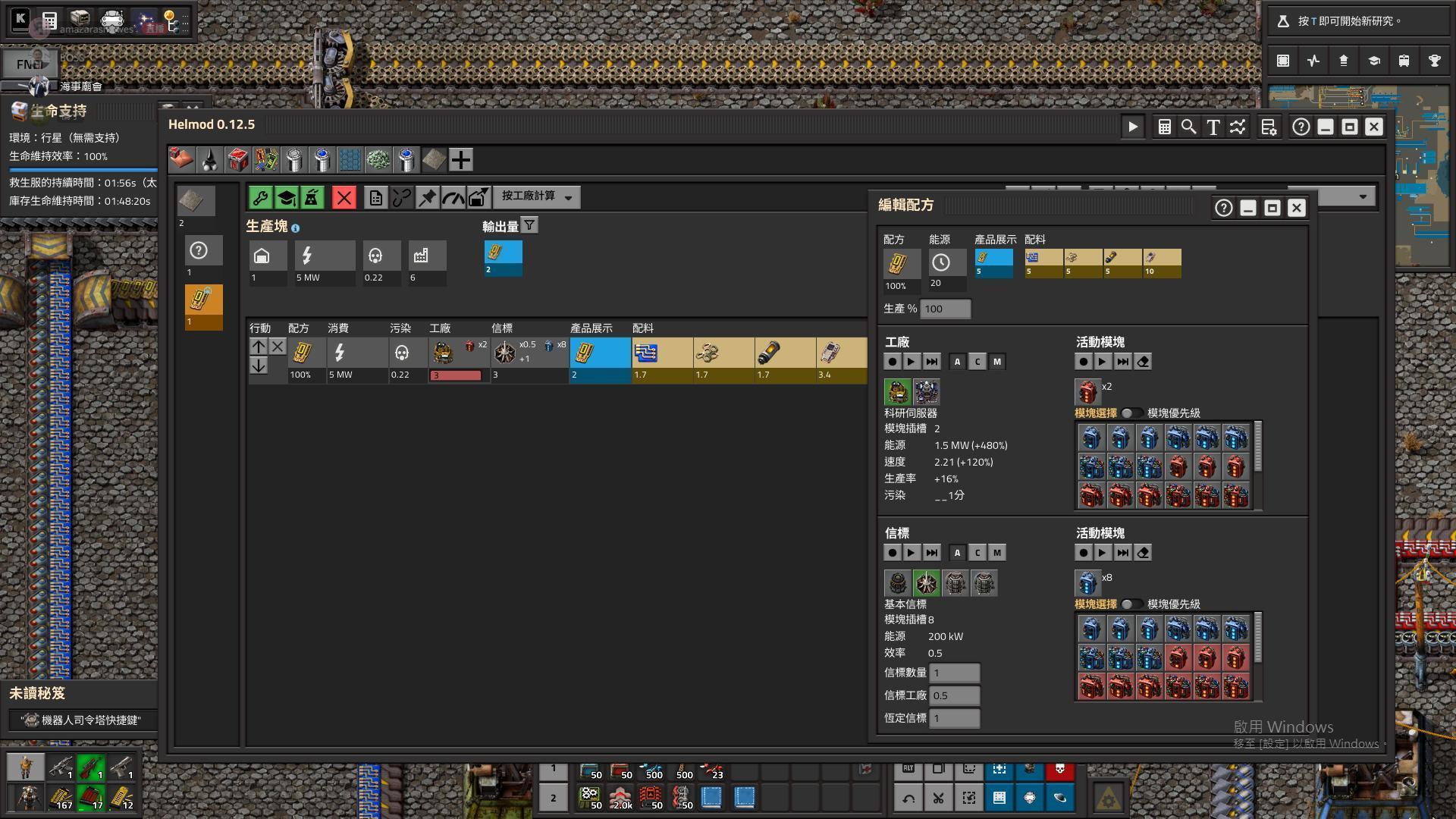Edit the production percent field
The image size is (1456, 819).
click(946, 309)
